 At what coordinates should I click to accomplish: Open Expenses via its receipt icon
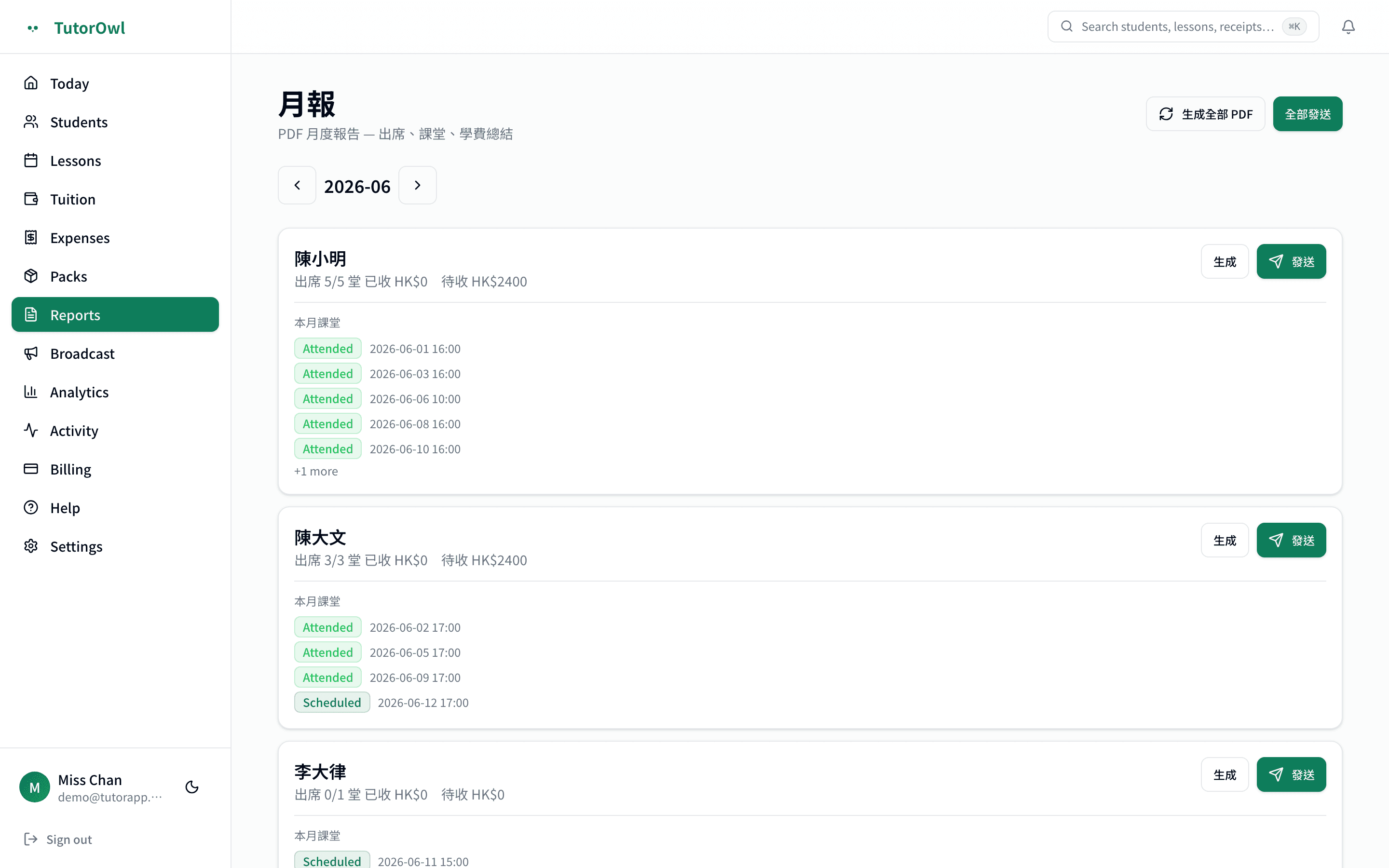coord(31,237)
